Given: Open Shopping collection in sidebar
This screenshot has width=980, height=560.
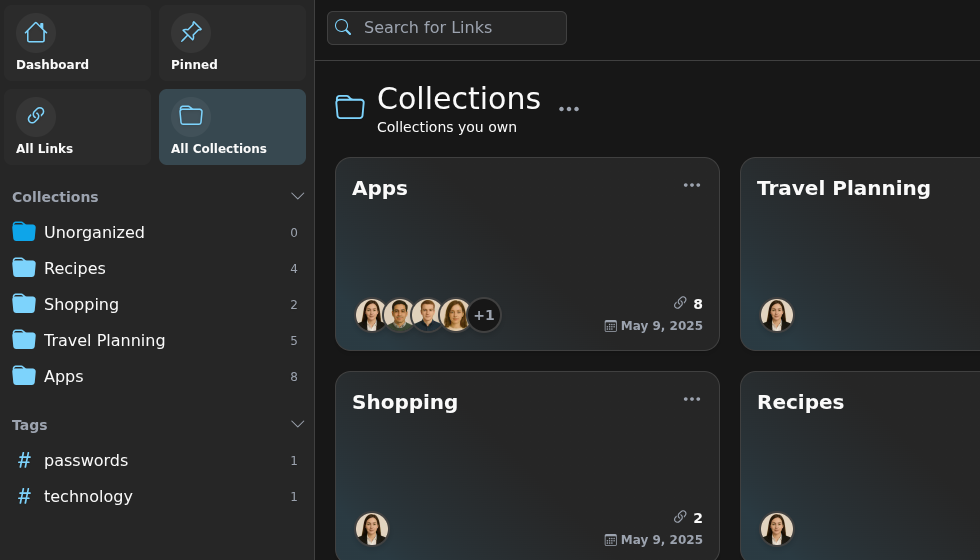Looking at the screenshot, I should click(155, 304).
